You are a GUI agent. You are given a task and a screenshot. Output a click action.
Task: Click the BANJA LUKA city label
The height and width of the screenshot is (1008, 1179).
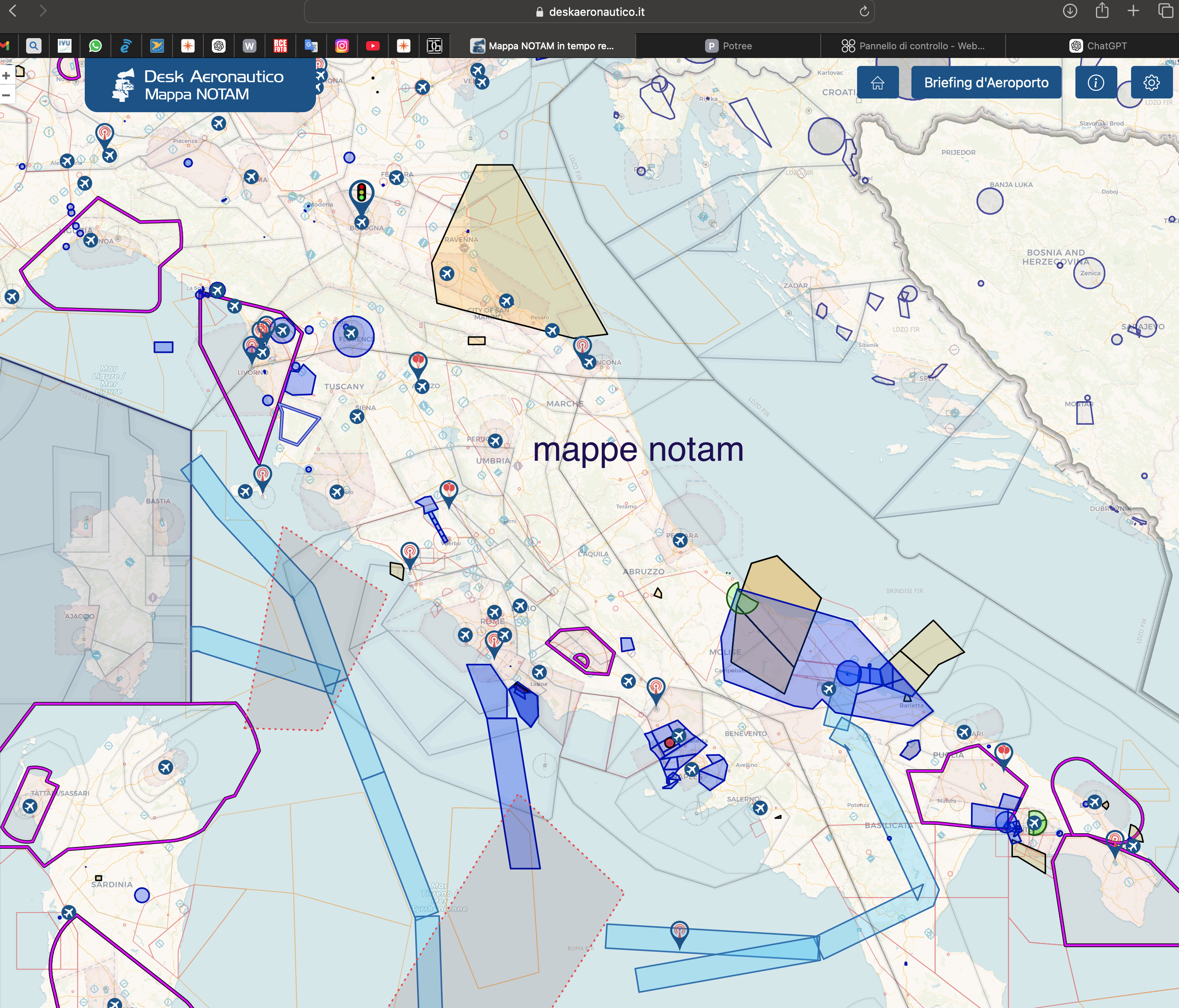(1011, 185)
